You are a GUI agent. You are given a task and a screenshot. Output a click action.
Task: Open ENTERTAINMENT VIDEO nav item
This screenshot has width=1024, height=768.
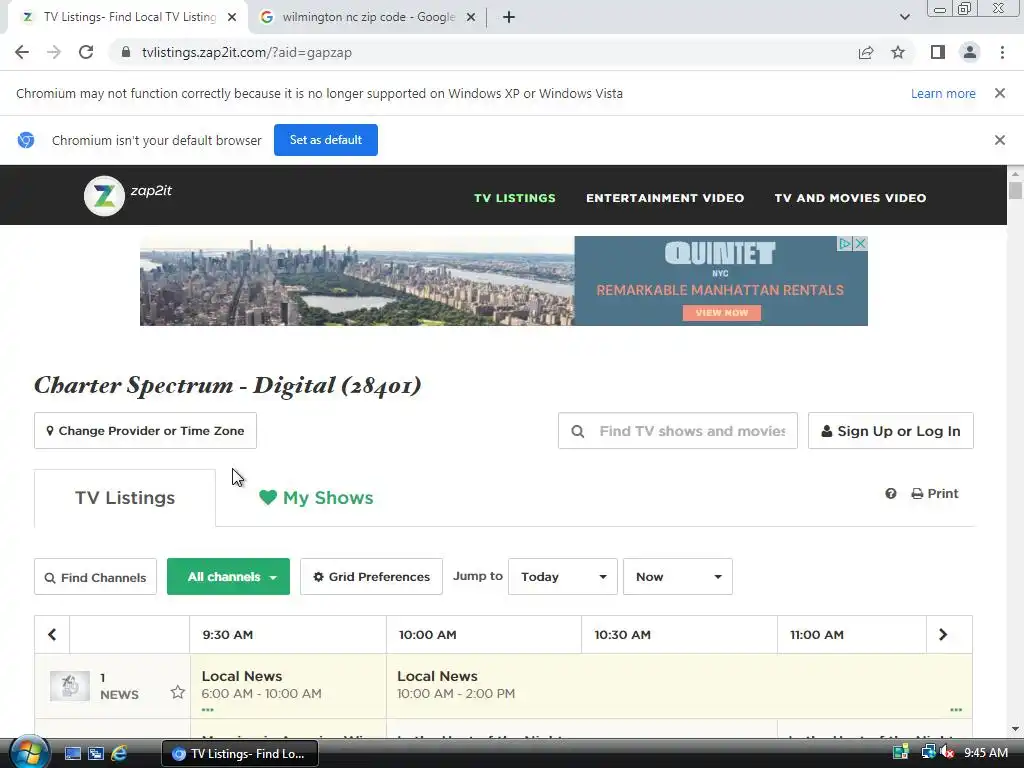click(665, 198)
